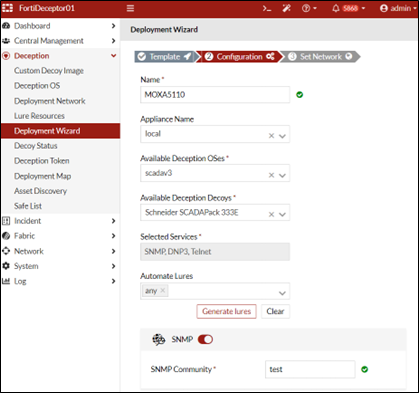The height and width of the screenshot is (393, 419).
Task: Click the Dashboard gauge icon
Action: coord(6,26)
